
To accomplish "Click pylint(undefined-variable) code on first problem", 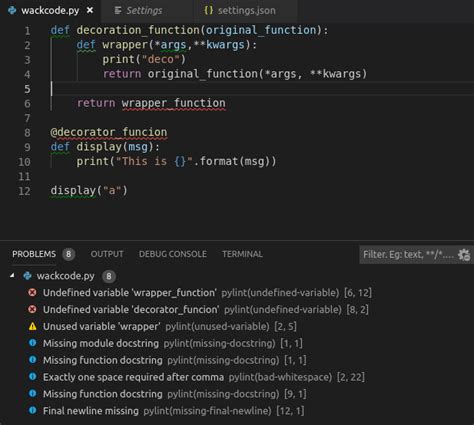I will tap(280, 293).
